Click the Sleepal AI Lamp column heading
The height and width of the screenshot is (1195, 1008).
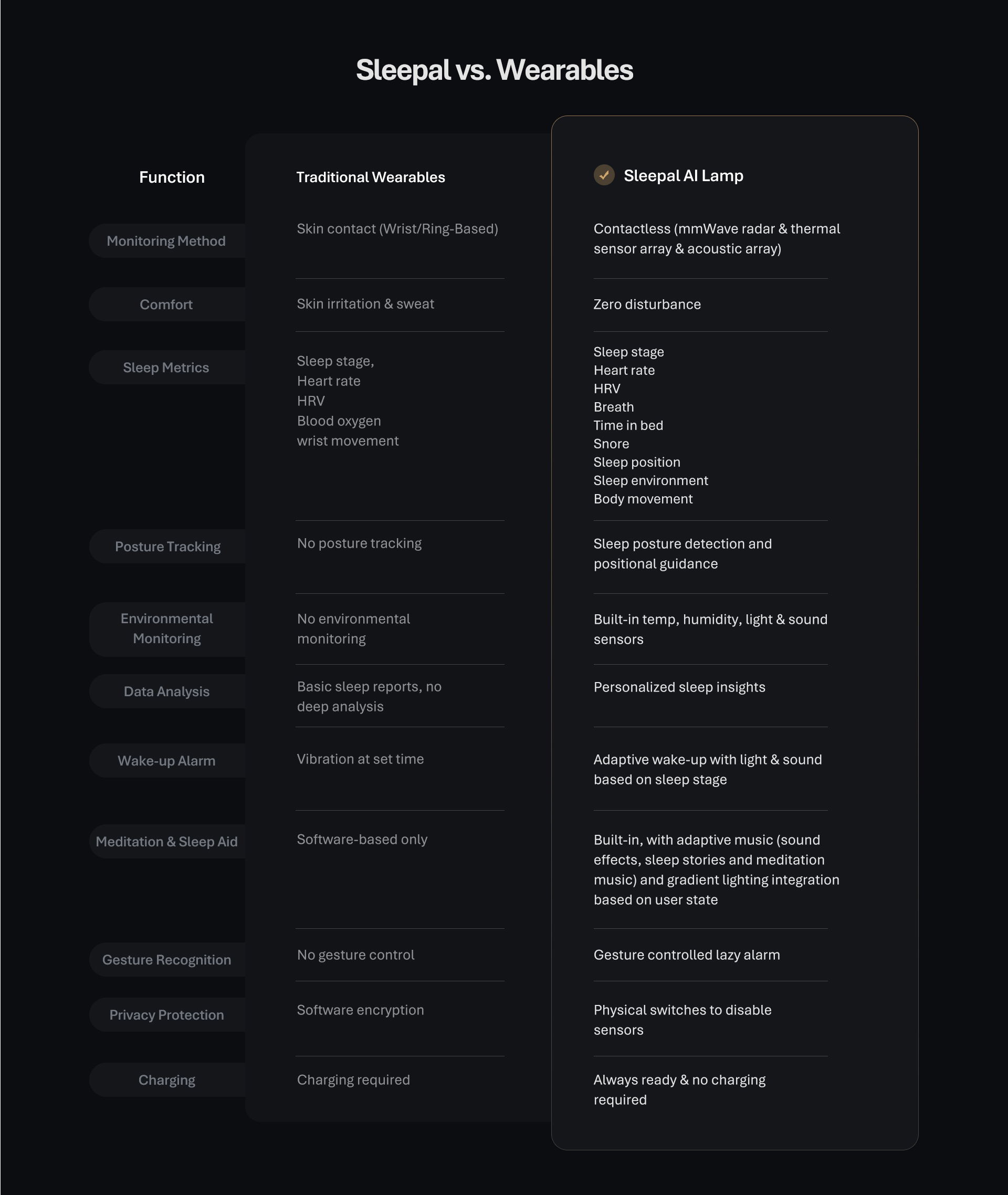point(684,175)
